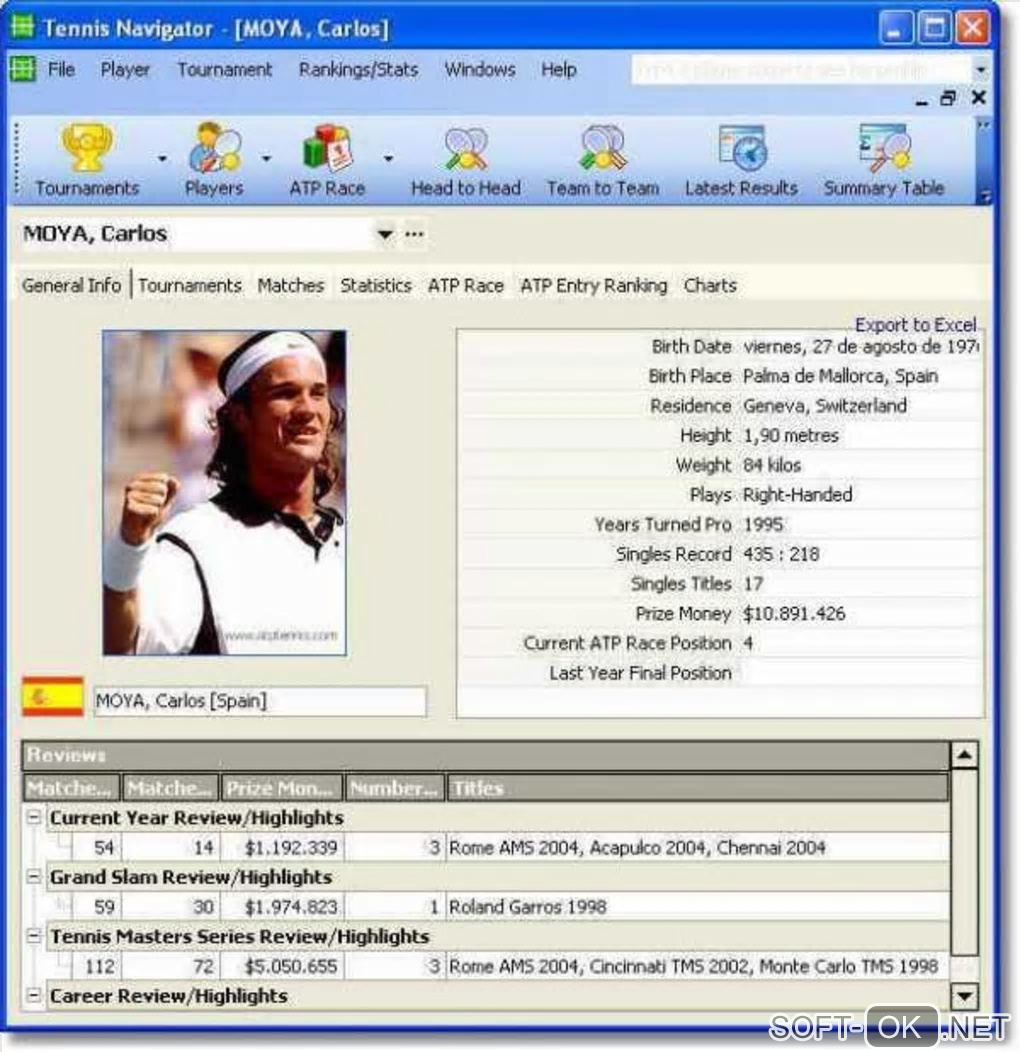Viewport: 1020px width, 1052px height.
Task: Click the Export to Excel link
Action: [x=915, y=325]
